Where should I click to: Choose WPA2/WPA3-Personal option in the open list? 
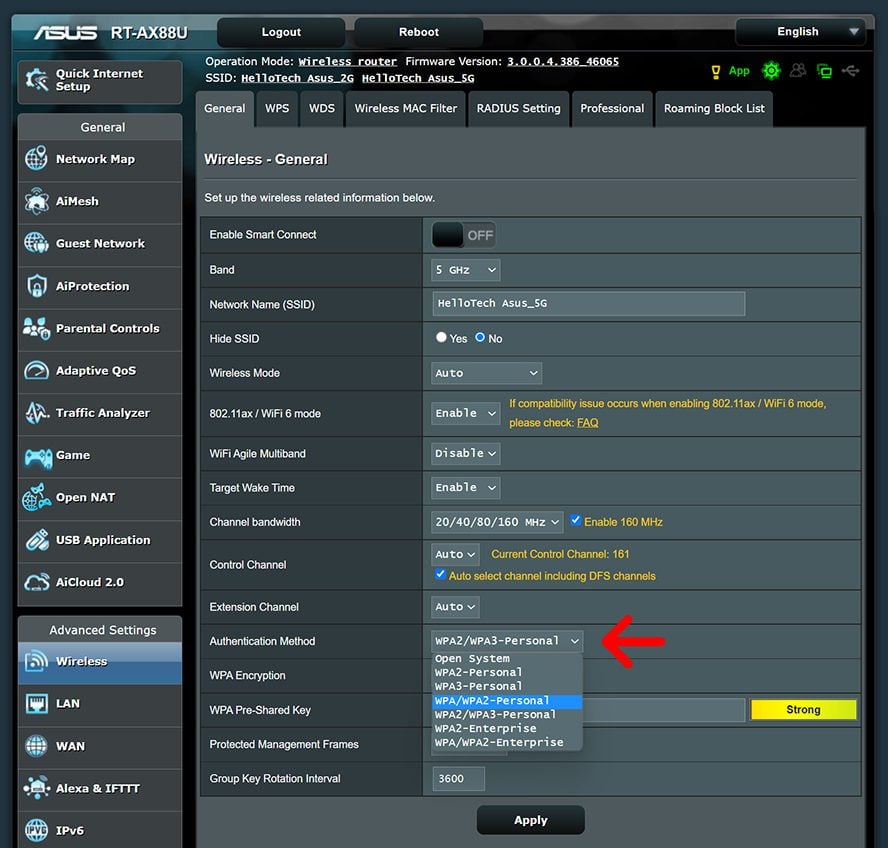(507, 715)
